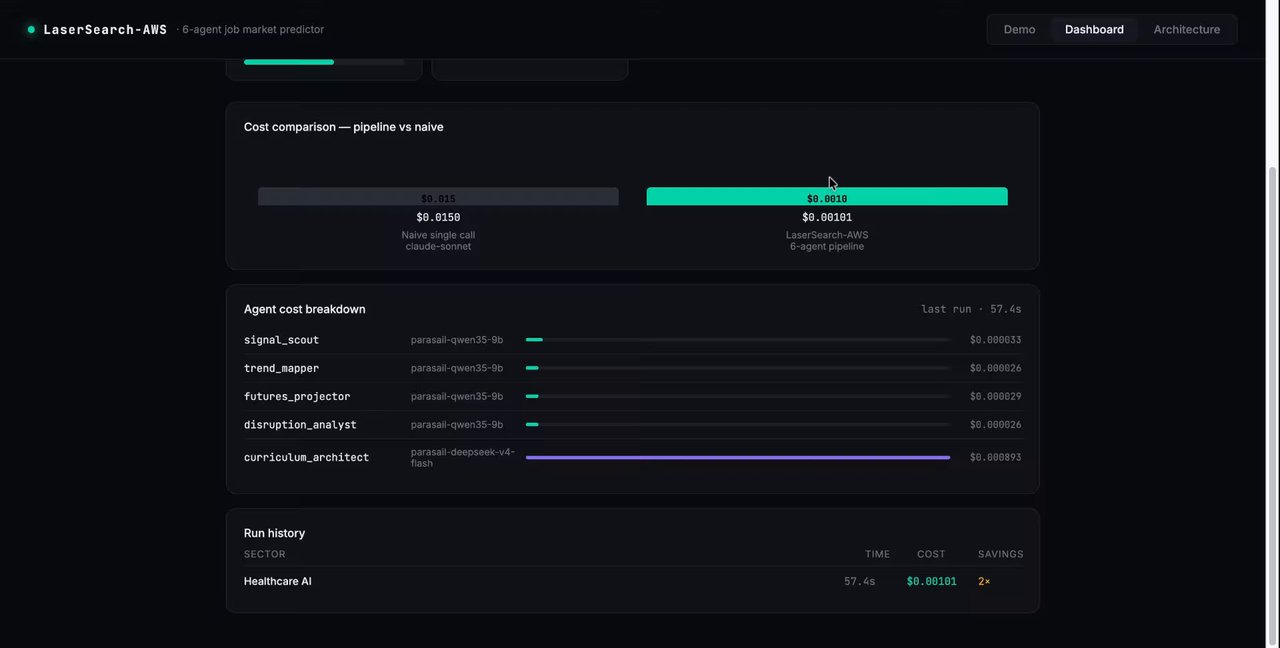Click the signal_scout cost bar
Screen dimensions: 1280x648
[738, 340]
